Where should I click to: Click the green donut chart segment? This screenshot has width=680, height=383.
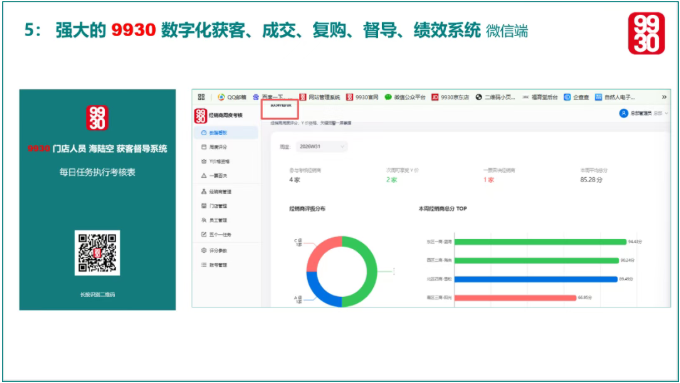[x=371, y=272]
